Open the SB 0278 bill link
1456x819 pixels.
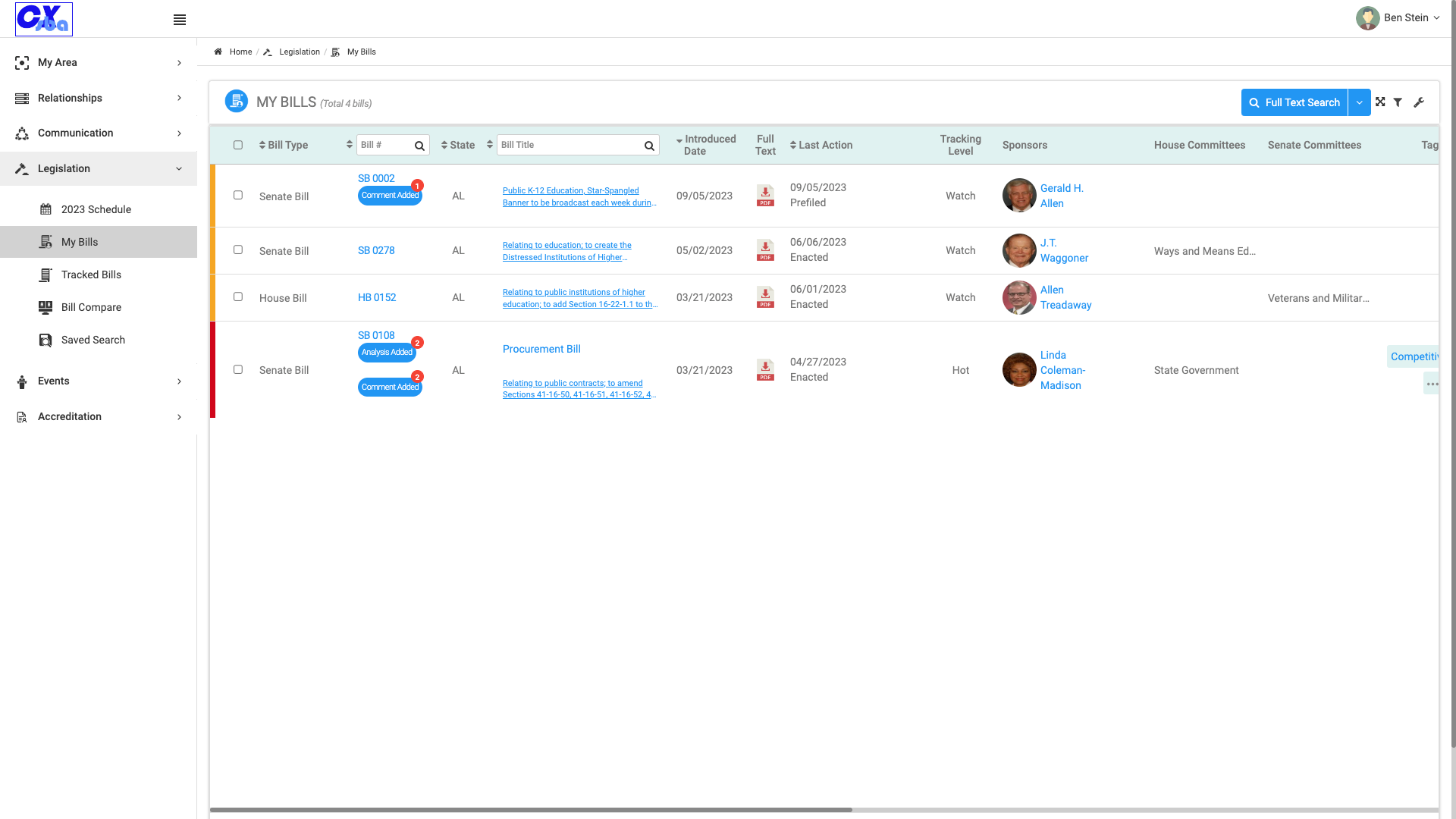point(376,250)
